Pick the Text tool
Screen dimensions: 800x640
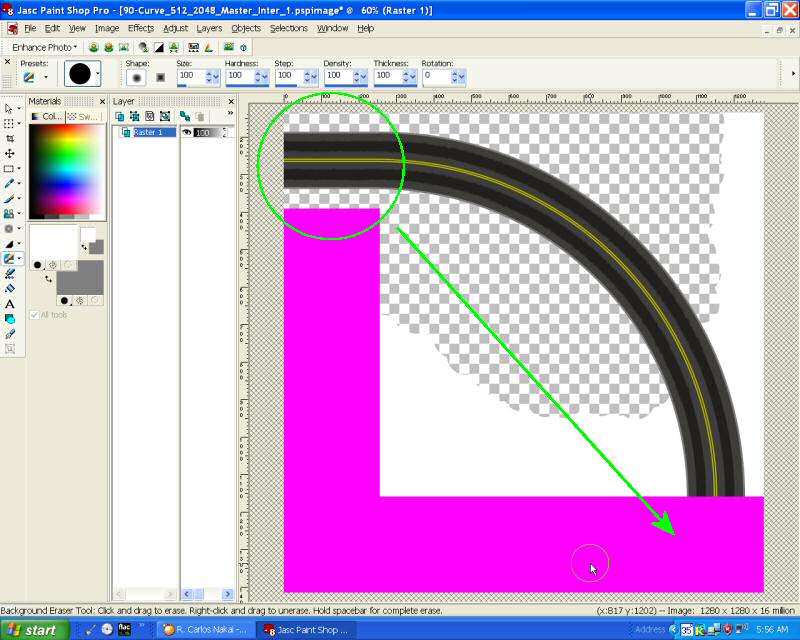pos(10,303)
